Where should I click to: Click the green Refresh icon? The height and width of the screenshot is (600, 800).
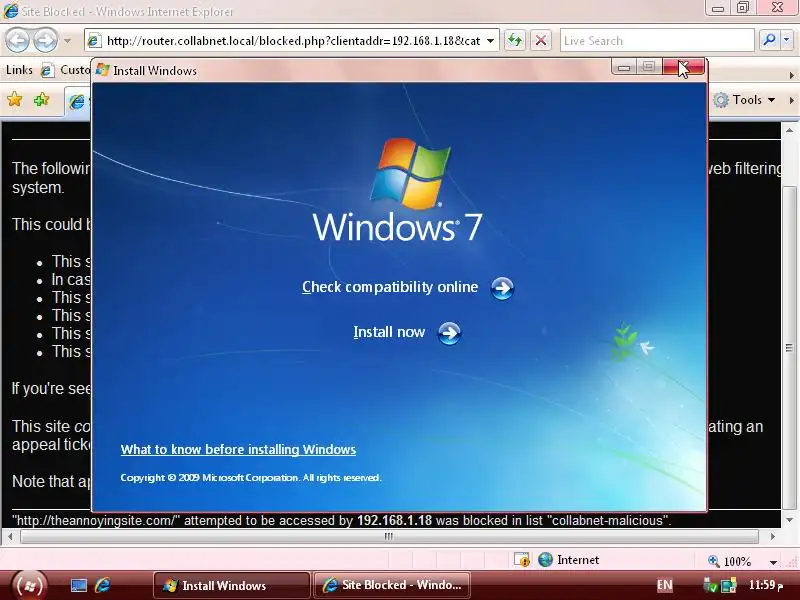coord(515,40)
